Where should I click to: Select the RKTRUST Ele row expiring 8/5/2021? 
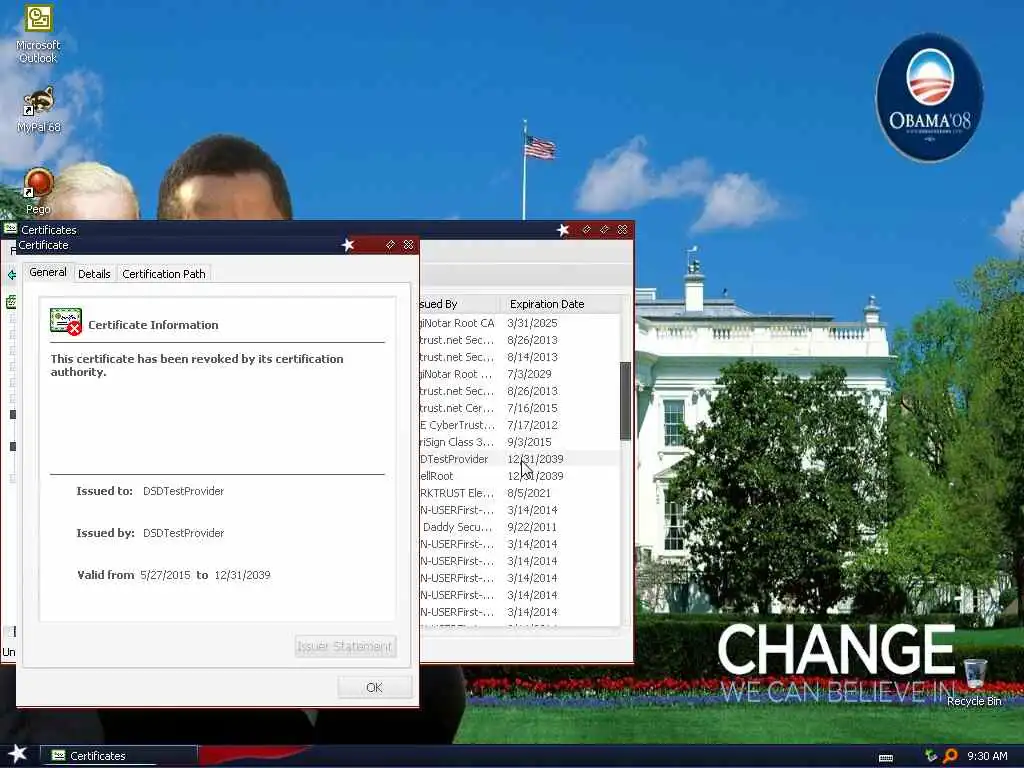[x=519, y=493]
